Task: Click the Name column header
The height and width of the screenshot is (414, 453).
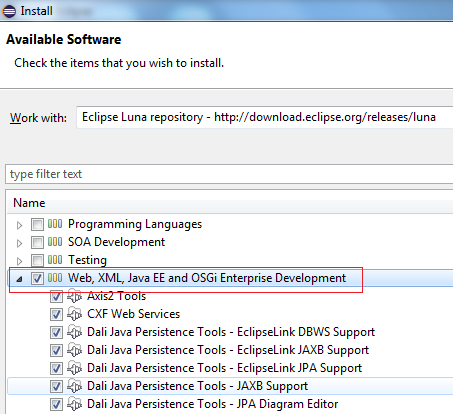Action: tap(29, 203)
